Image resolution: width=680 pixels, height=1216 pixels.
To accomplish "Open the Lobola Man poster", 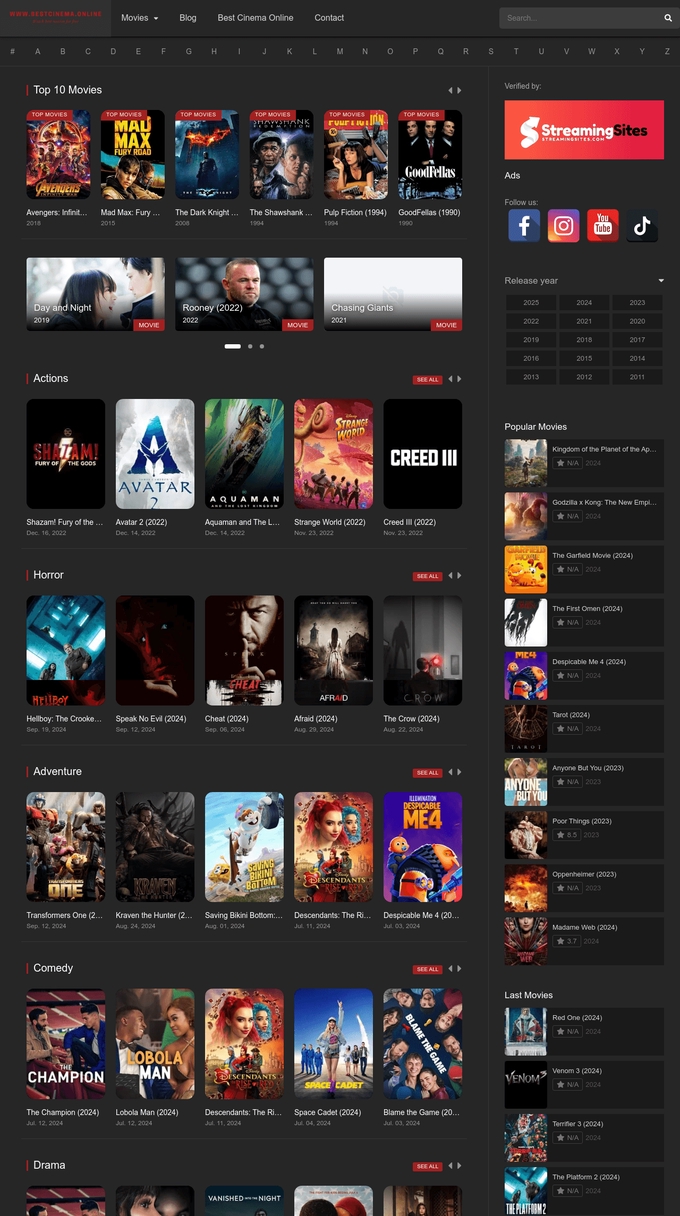I will [155, 1044].
